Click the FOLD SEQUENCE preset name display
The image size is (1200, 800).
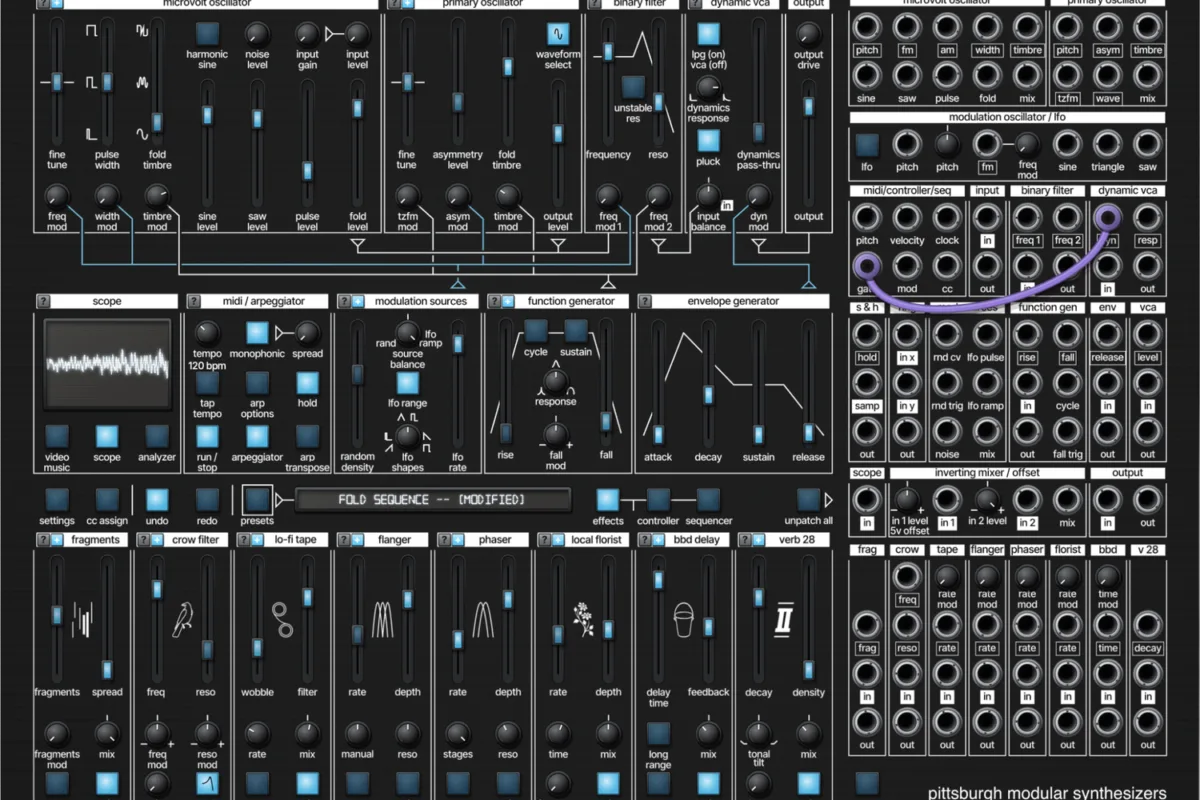435,499
